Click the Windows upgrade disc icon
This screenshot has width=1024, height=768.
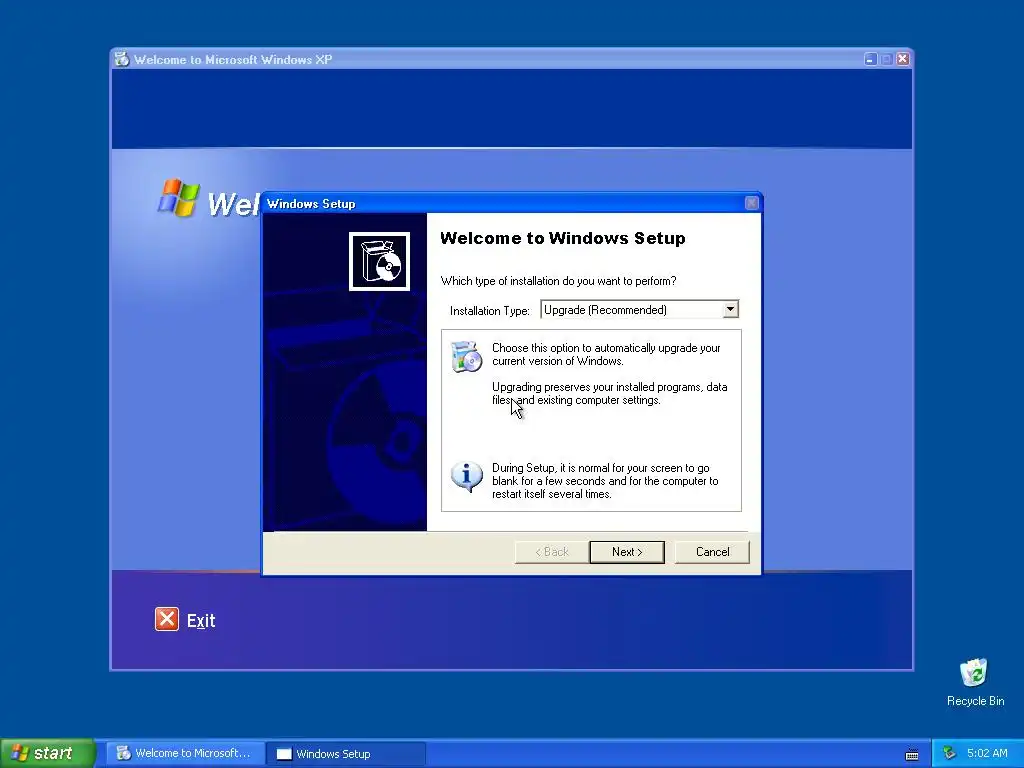point(466,357)
